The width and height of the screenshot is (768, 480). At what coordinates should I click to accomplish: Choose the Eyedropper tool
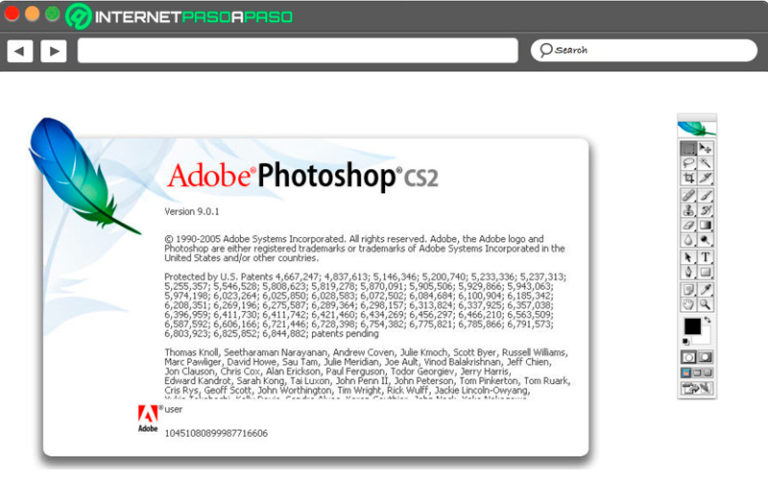pos(705,289)
